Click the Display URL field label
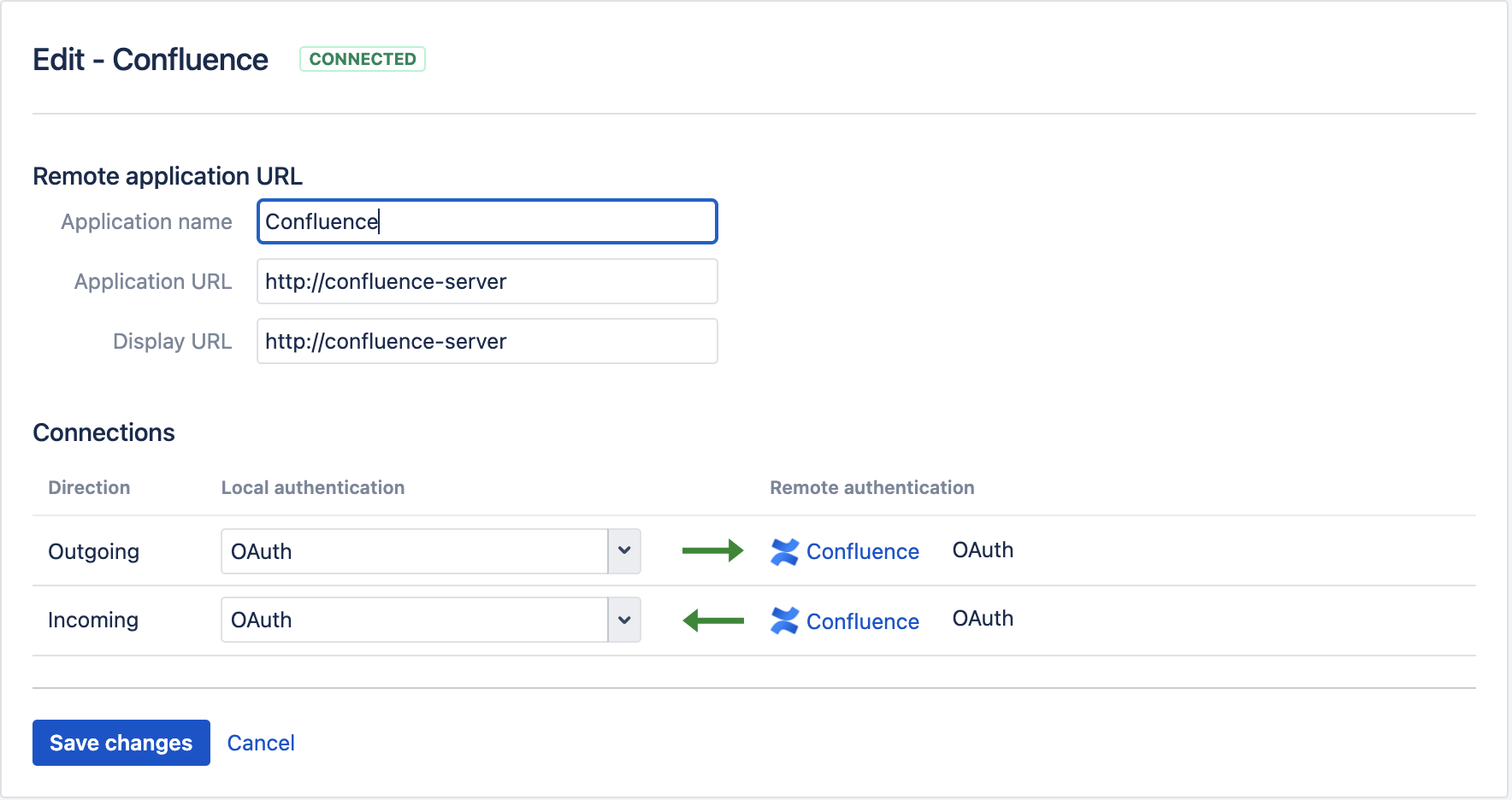The image size is (1512, 800). coord(172,341)
